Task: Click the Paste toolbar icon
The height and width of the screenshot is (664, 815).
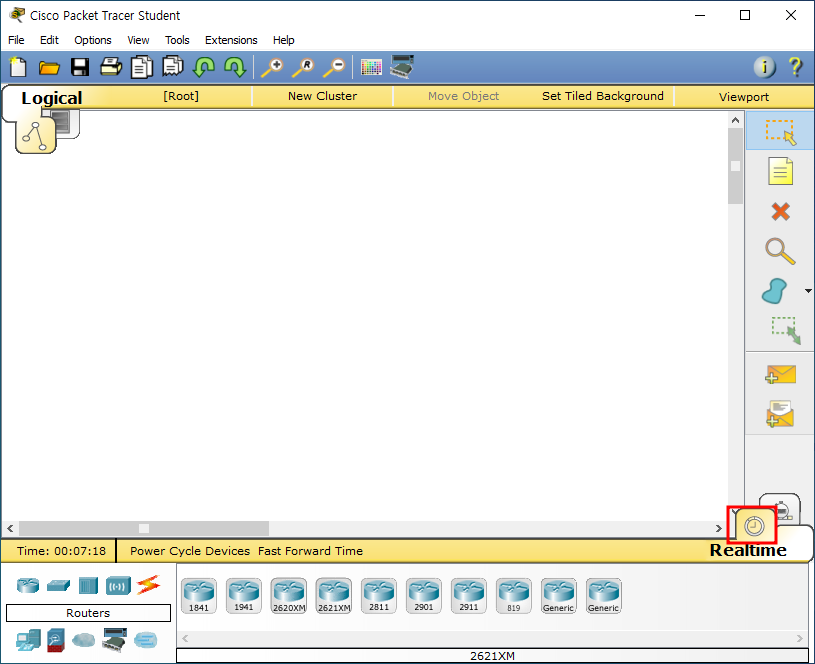Action: click(x=173, y=68)
